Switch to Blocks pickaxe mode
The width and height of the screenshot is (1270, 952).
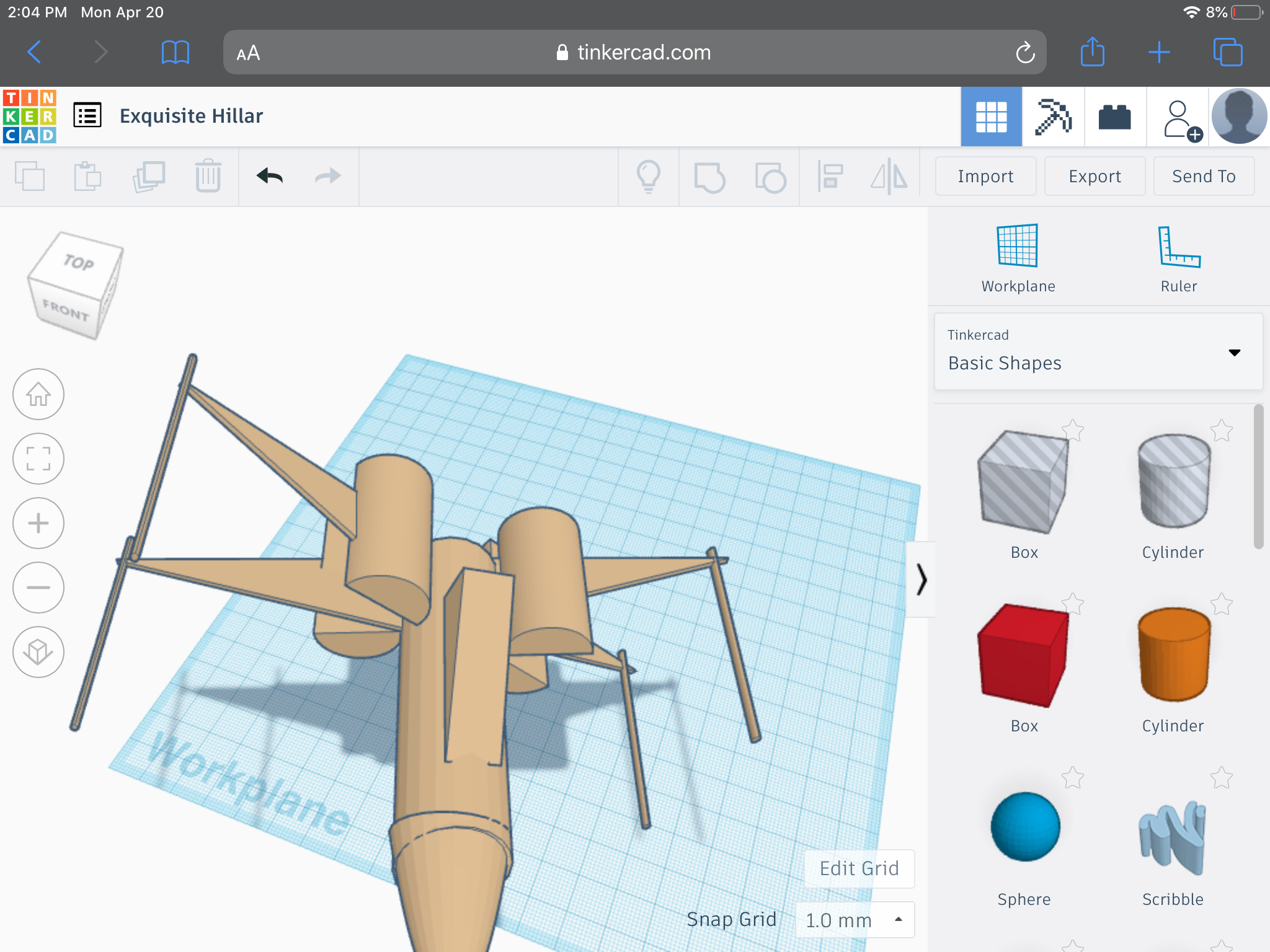(1053, 117)
